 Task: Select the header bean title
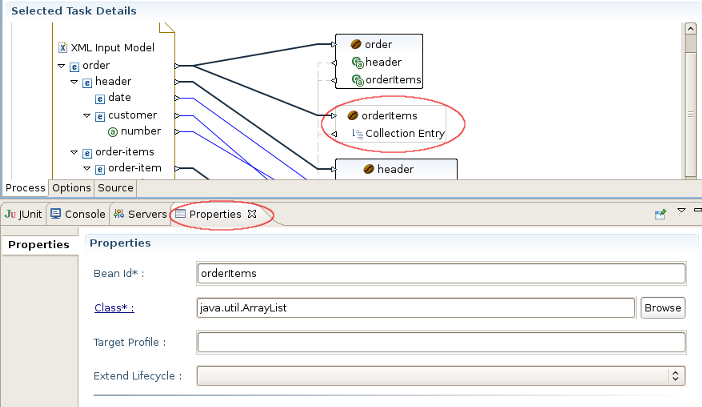point(395,169)
